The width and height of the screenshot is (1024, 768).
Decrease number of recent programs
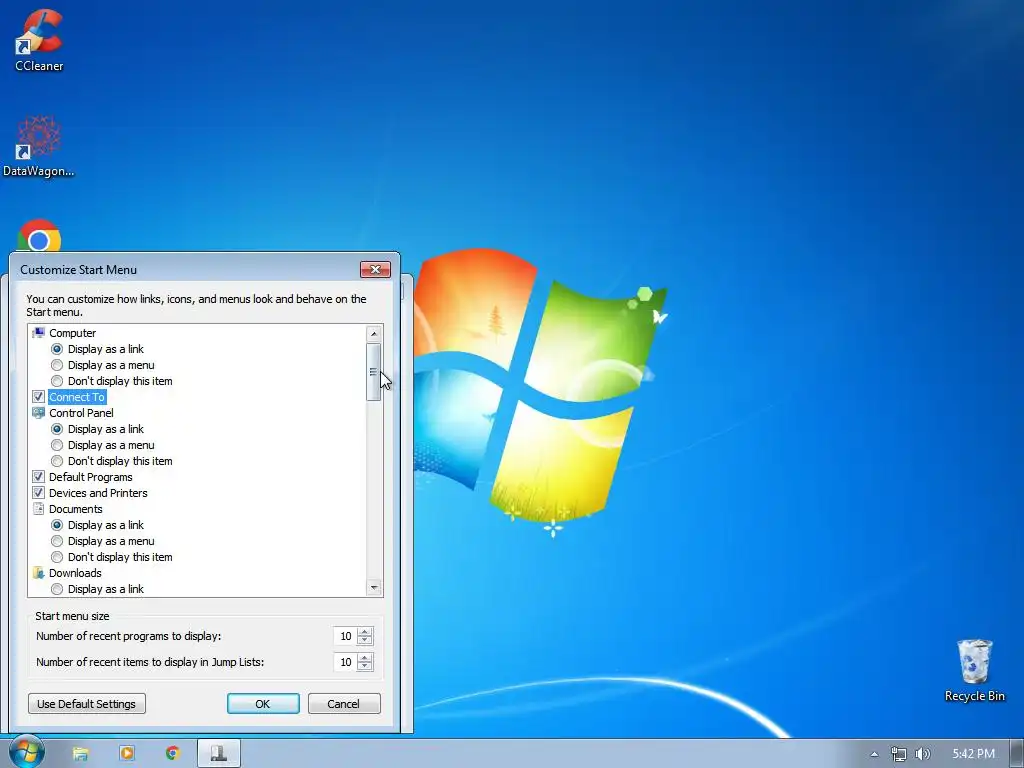[x=365, y=641]
